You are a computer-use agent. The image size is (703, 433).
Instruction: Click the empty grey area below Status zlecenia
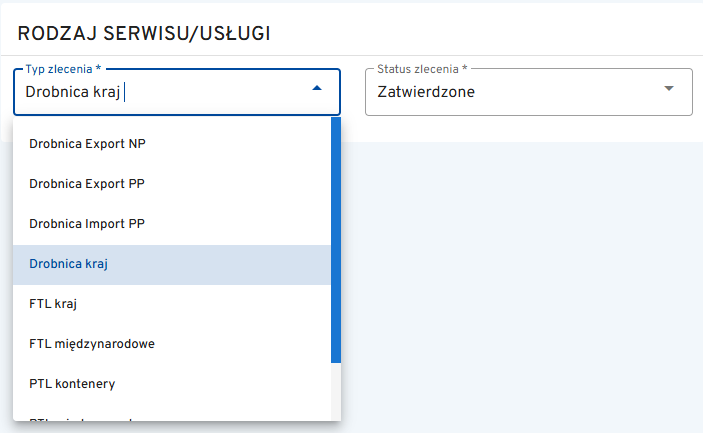(x=520, y=280)
